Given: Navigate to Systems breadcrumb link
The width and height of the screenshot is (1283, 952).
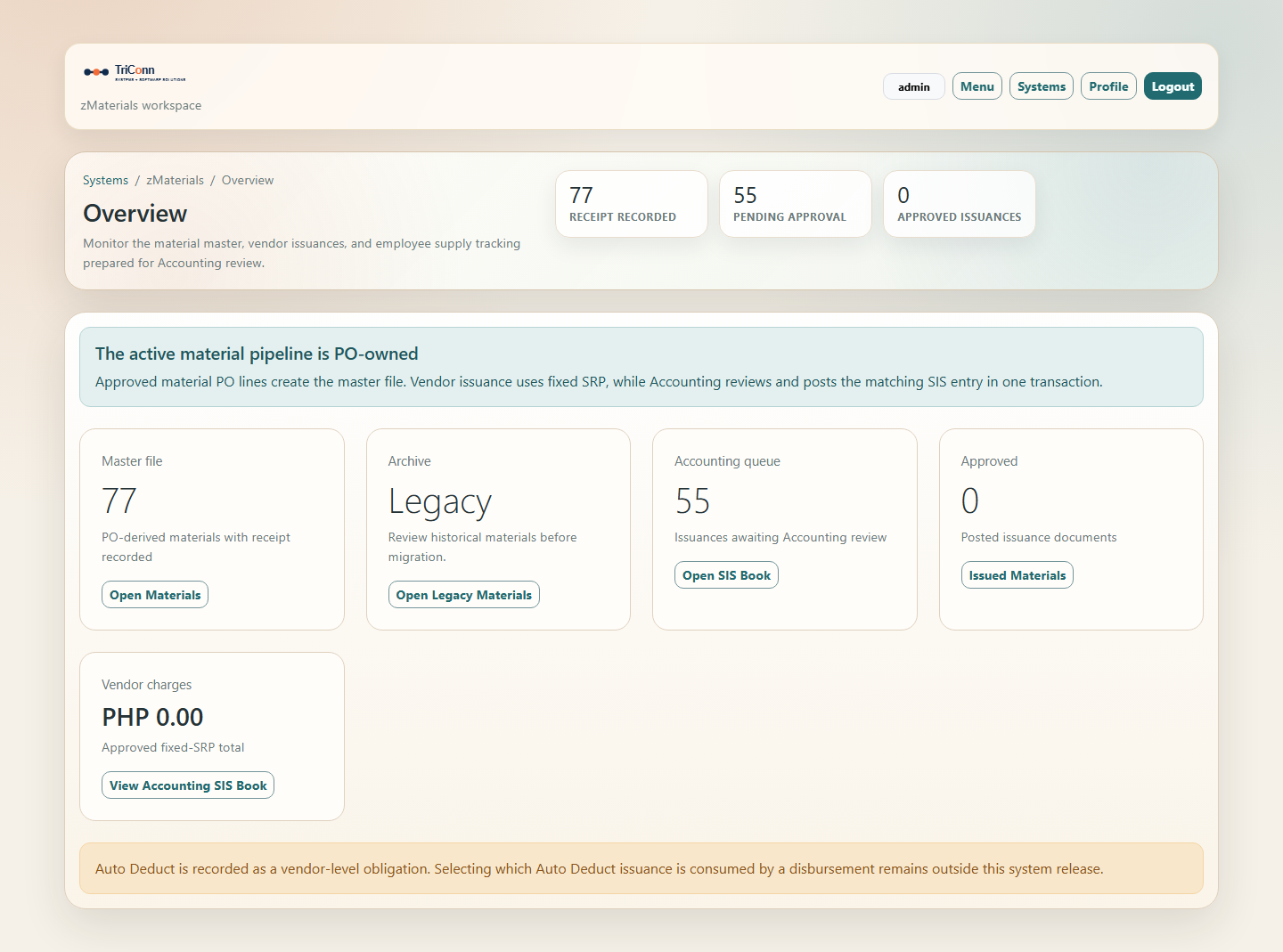Looking at the screenshot, I should 105,180.
